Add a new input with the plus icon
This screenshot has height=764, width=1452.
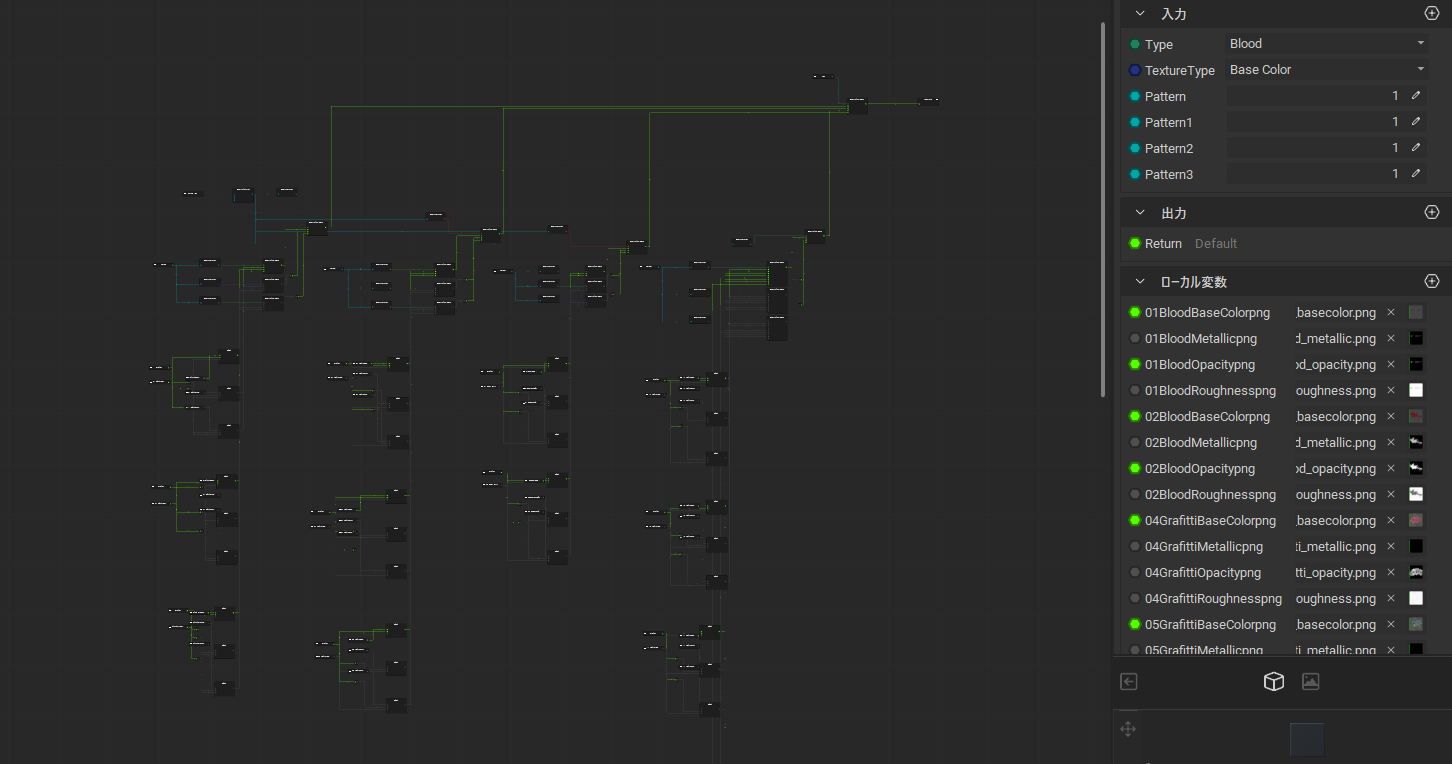point(1431,14)
